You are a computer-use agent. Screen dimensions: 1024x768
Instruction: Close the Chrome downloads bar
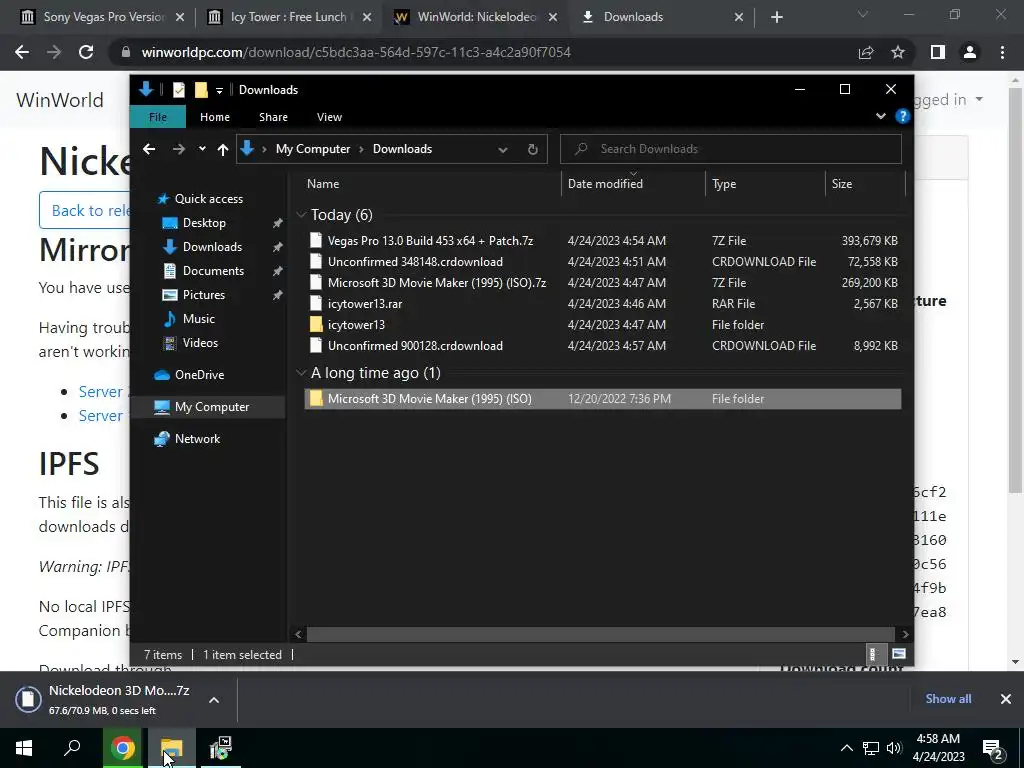pos(1006,699)
